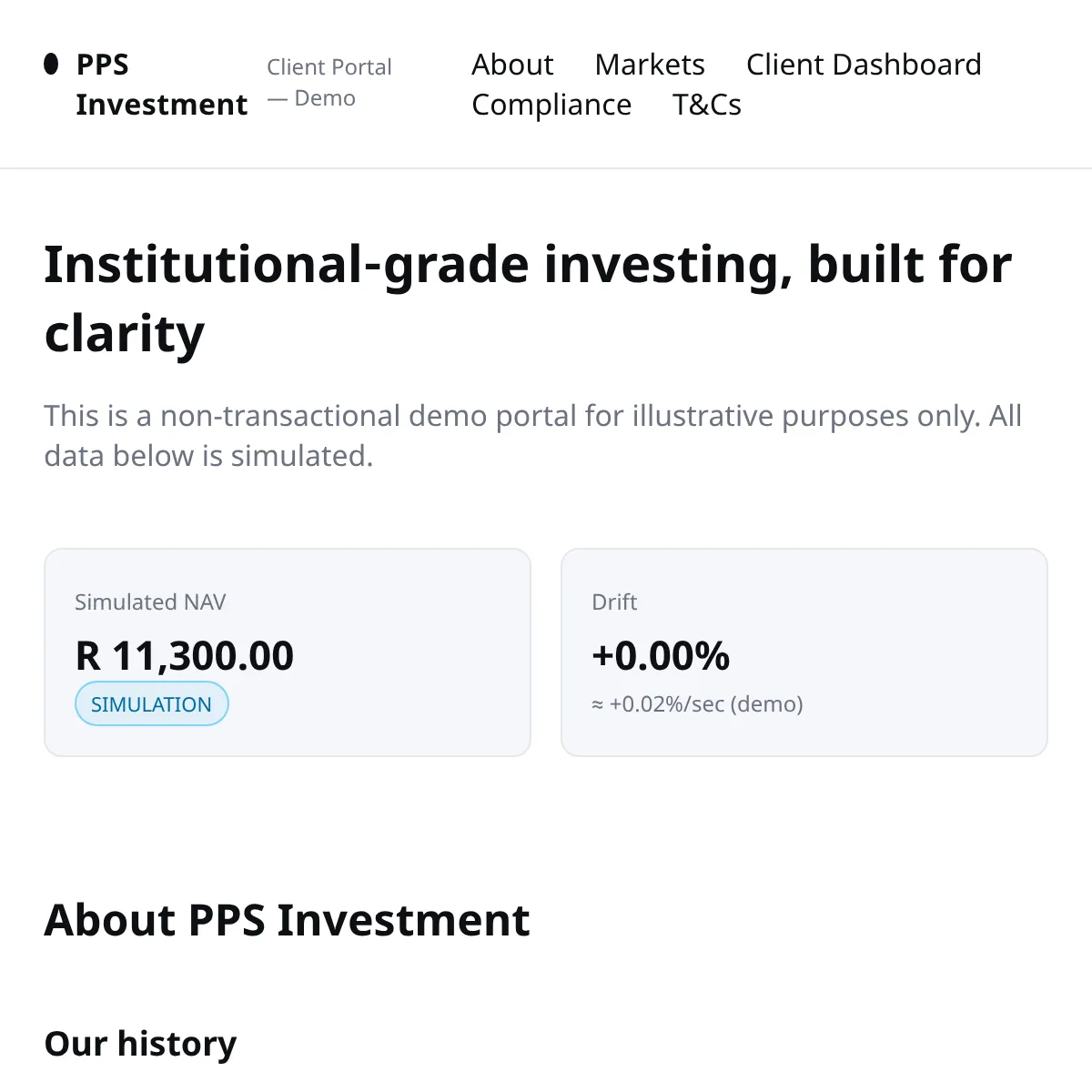The width and height of the screenshot is (1092, 1092).
Task: Click the Simulated NAV label
Action: pyautogui.click(x=150, y=602)
